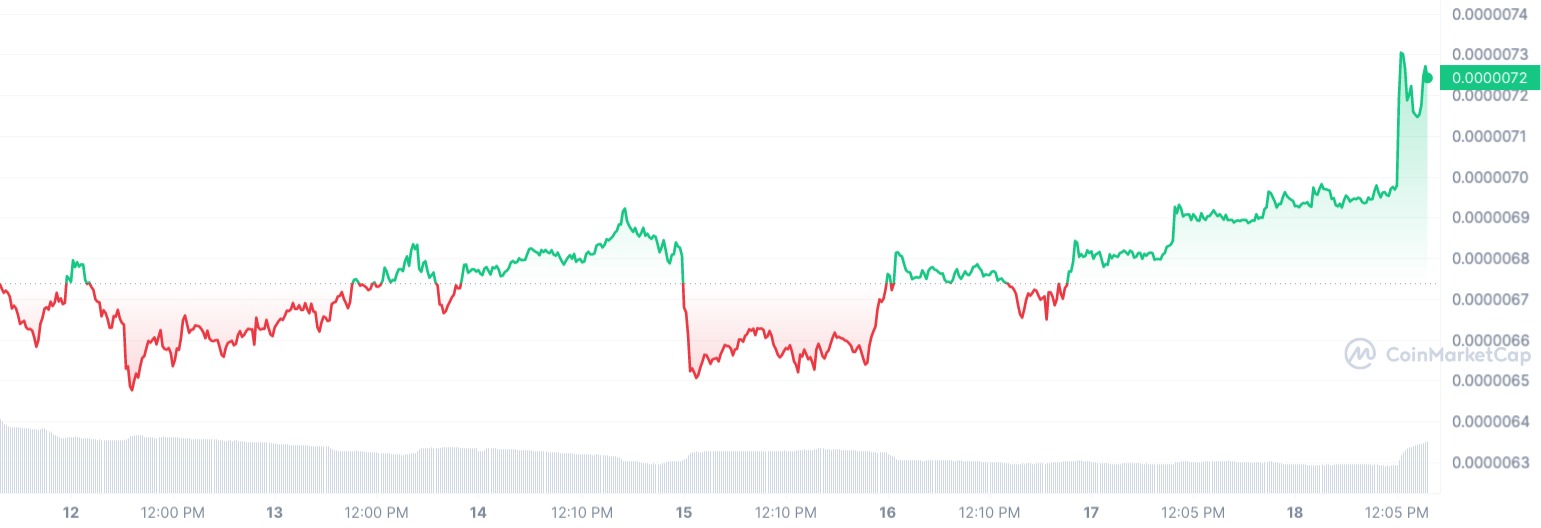Click date marker 15 on the time axis
1541x528 pixels.
[684, 513]
